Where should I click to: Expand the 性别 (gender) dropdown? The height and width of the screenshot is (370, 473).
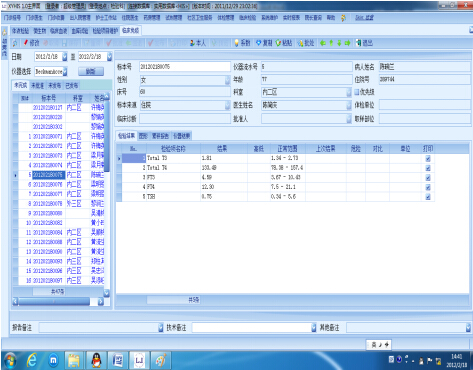(227, 80)
